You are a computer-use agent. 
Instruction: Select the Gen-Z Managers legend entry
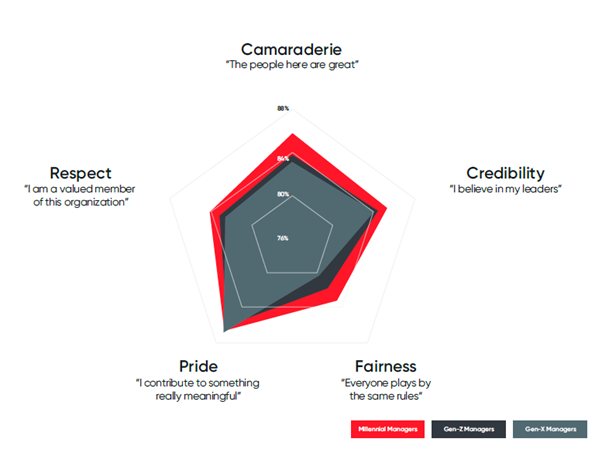[468, 429]
